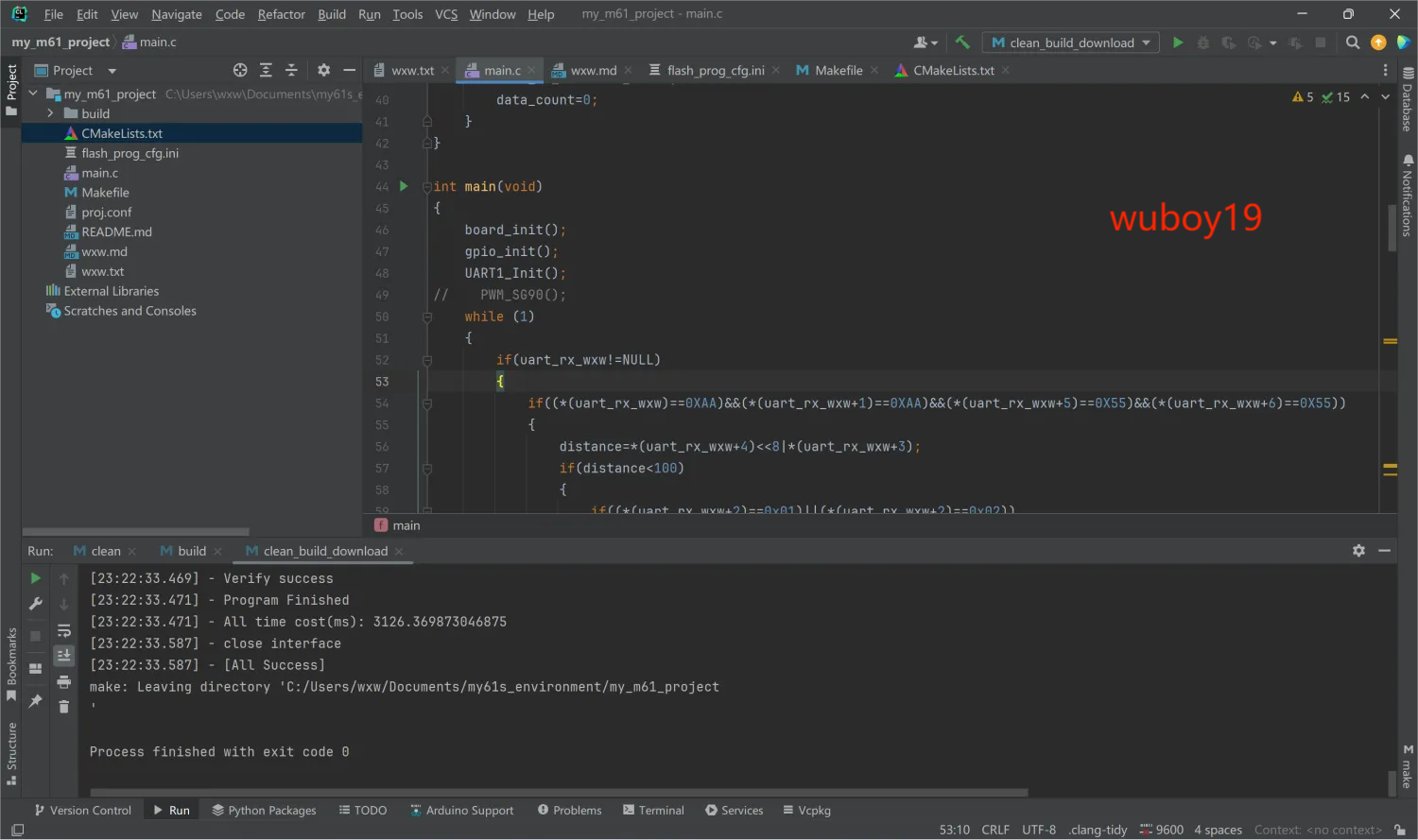Viewport: 1418px width, 840px height.
Task: Click the run gutter arrow beside main
Action: click(404, 186)
